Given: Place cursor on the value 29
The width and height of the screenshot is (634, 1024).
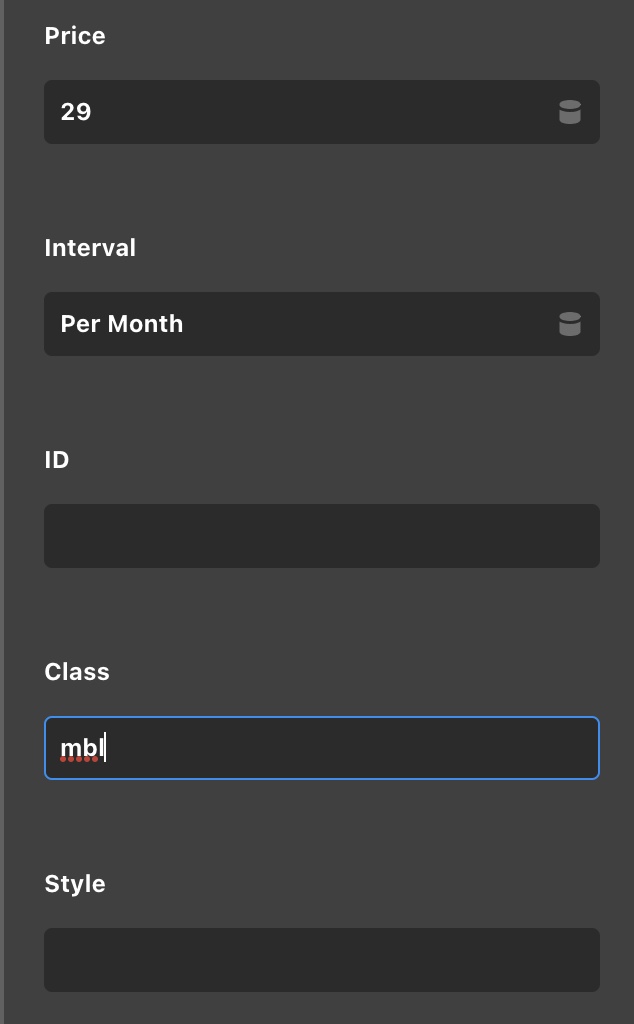Looking at the screenshot, I should point(76,112).
